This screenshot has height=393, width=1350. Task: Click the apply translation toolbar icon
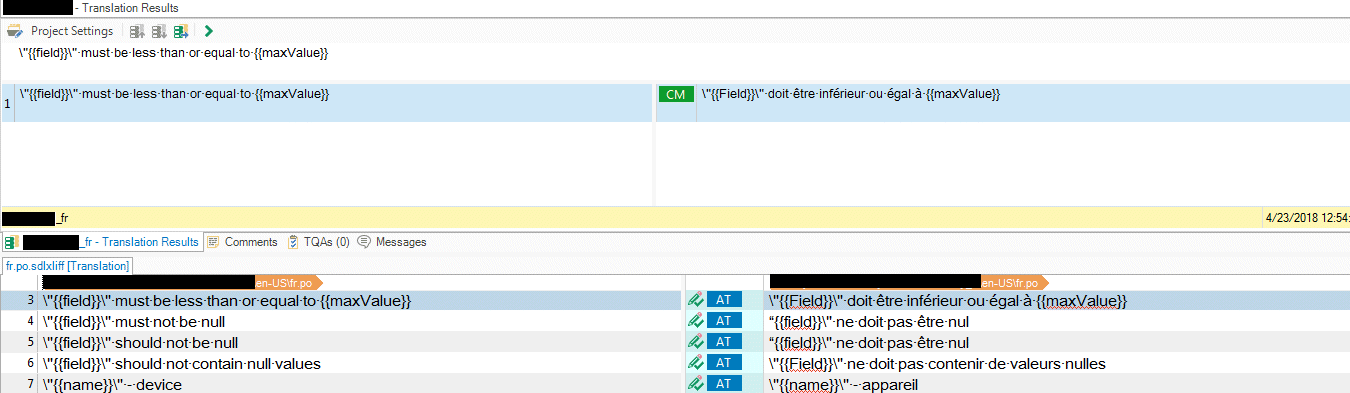[x=181, y=31]
